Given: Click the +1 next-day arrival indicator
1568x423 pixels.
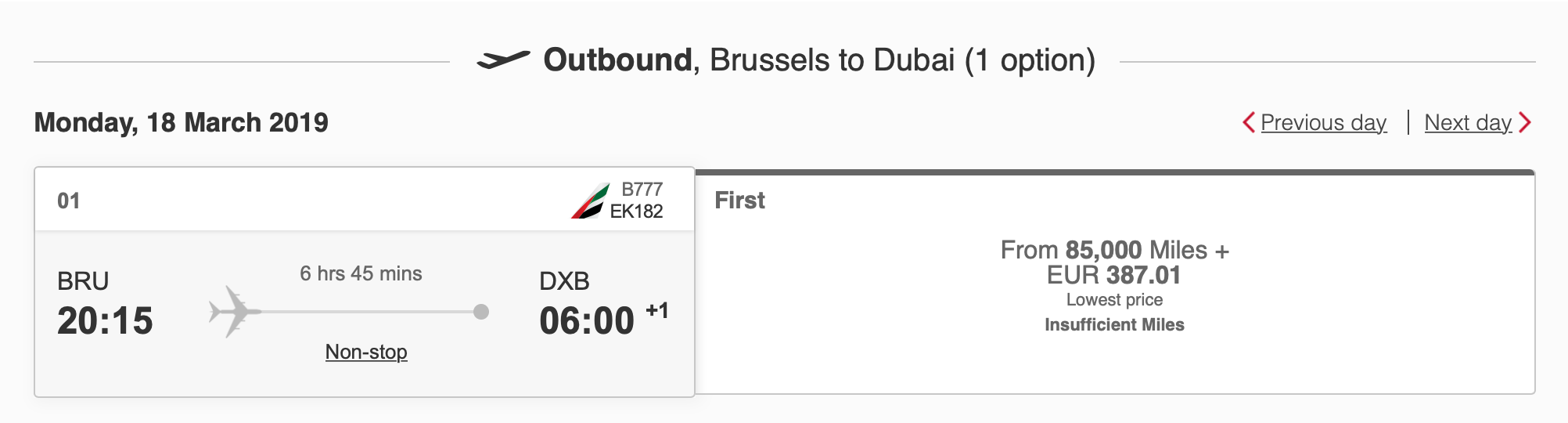Looking at the screenshot, I should (656, 311).
